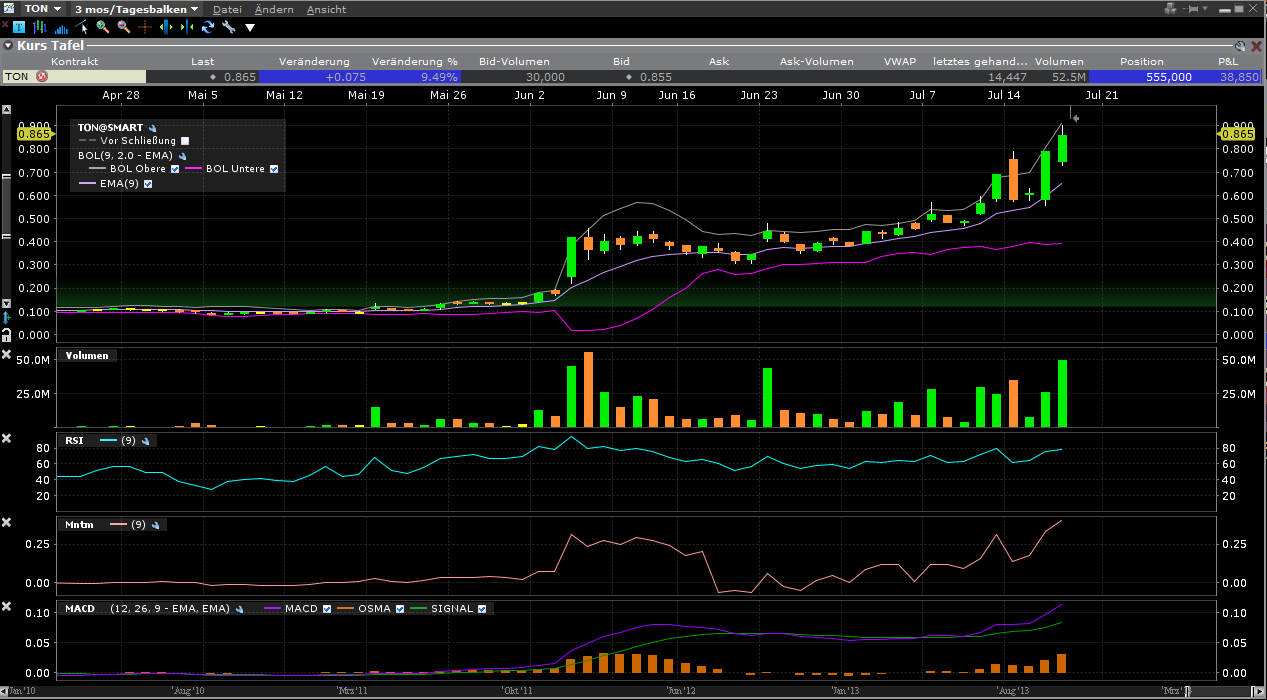
Task: Click the zoom out magnifier icon
Action: [124, 28]
